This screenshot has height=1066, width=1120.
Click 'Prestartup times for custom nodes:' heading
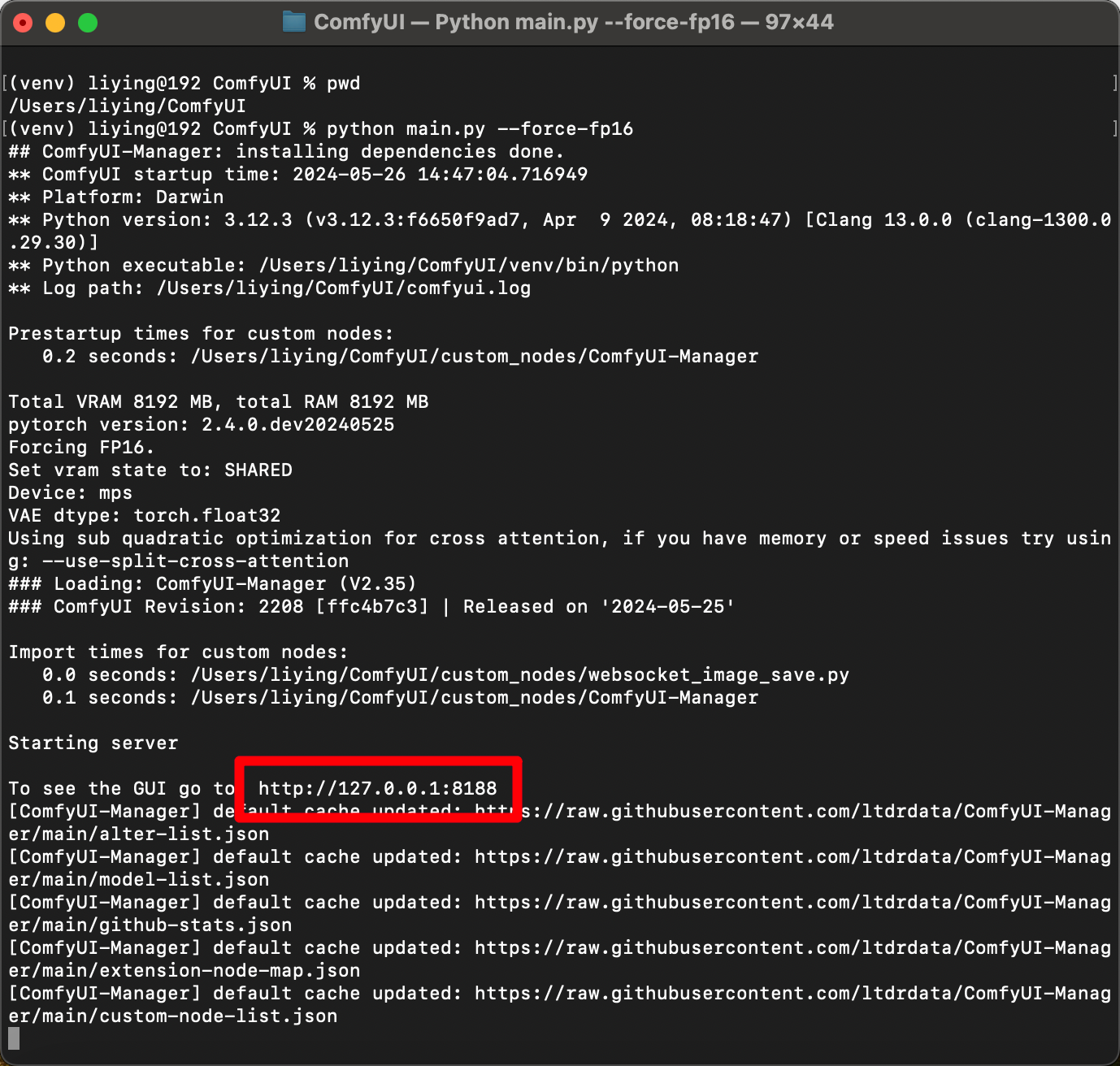pyautogui.click(x=201, y=334)
